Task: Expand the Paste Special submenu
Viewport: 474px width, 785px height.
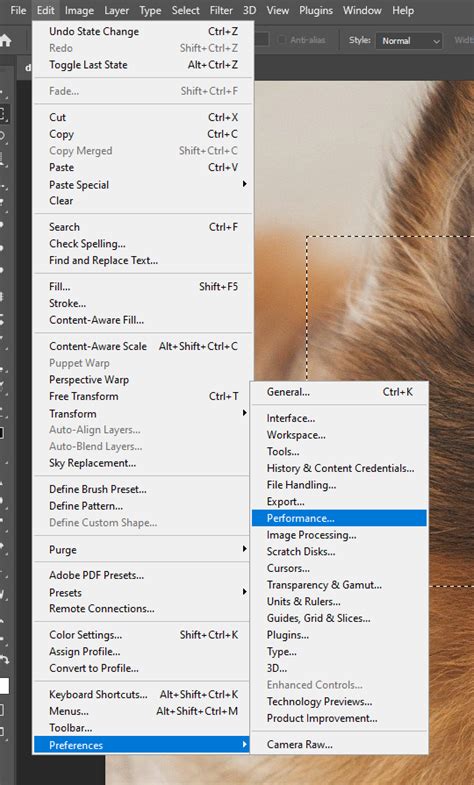Action: point(143,184)
